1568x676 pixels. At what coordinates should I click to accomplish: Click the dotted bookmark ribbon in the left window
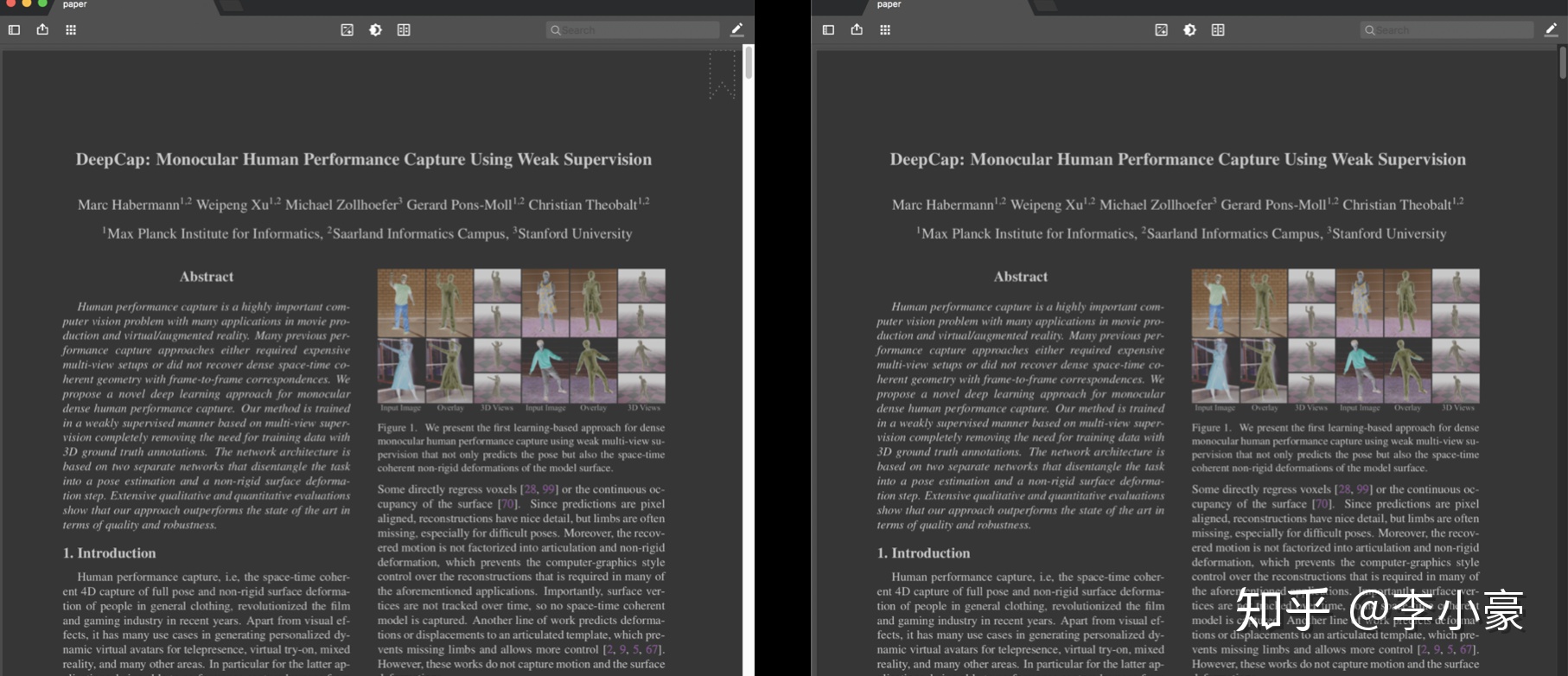click(722, 74)
